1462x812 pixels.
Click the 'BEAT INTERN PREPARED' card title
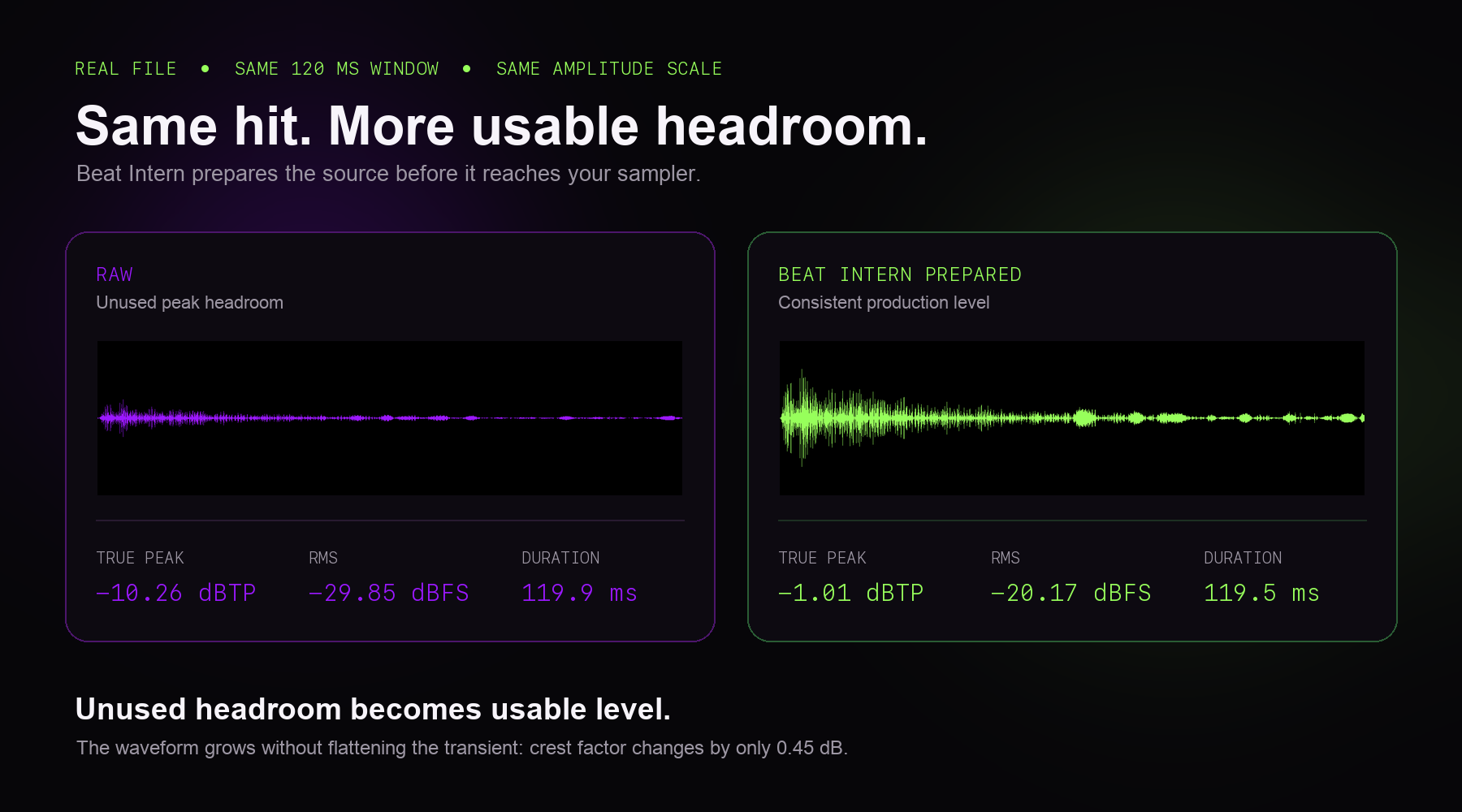pos(900,274)
